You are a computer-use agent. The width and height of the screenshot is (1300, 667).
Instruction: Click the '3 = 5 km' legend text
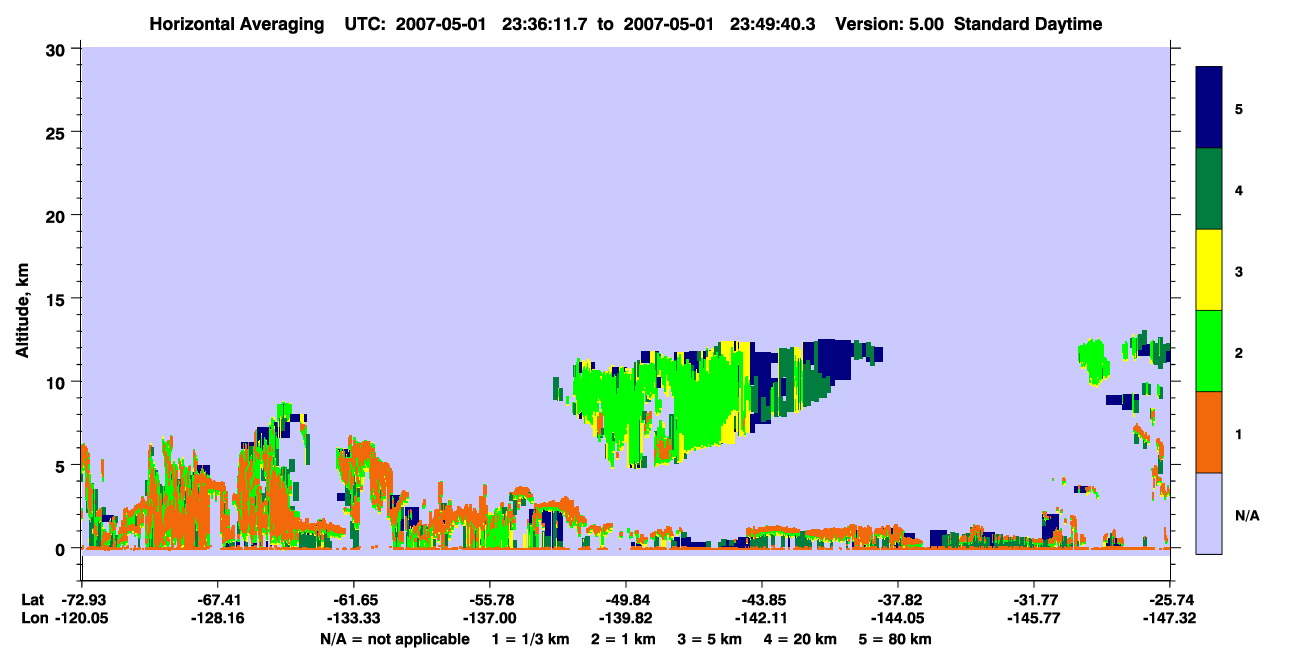710,639
